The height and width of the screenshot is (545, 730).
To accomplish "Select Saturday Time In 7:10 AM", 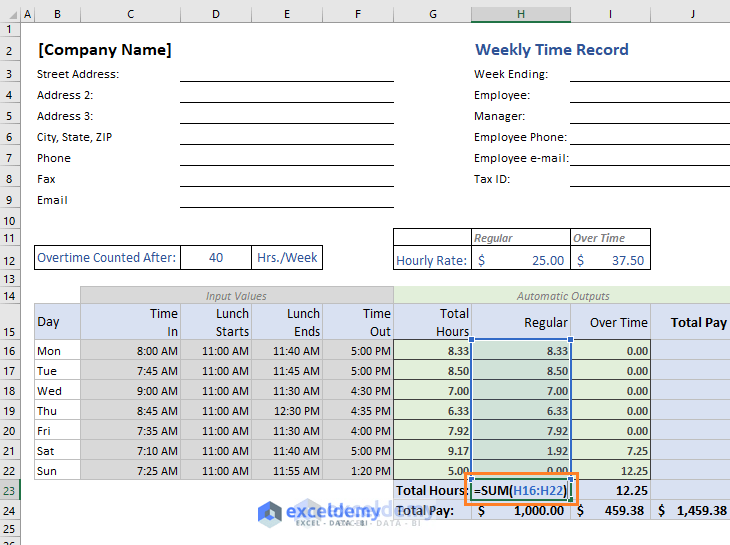I will pos(130,451).
